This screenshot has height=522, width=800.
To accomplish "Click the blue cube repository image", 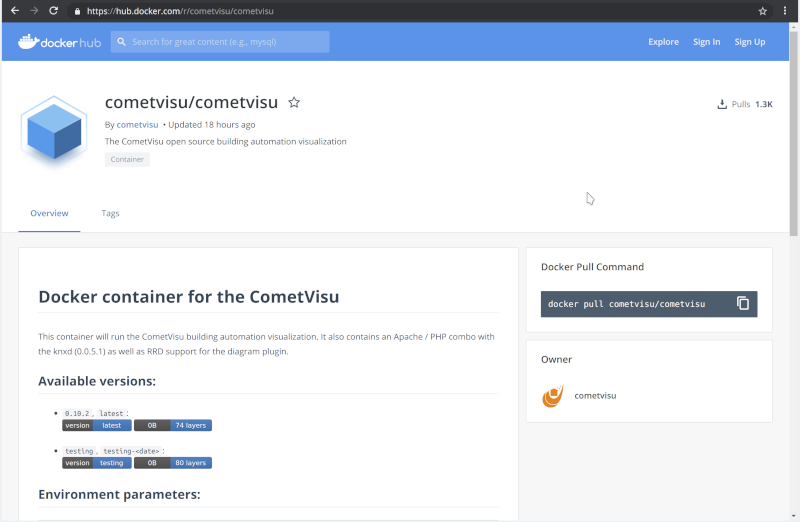I will (54, 133).
